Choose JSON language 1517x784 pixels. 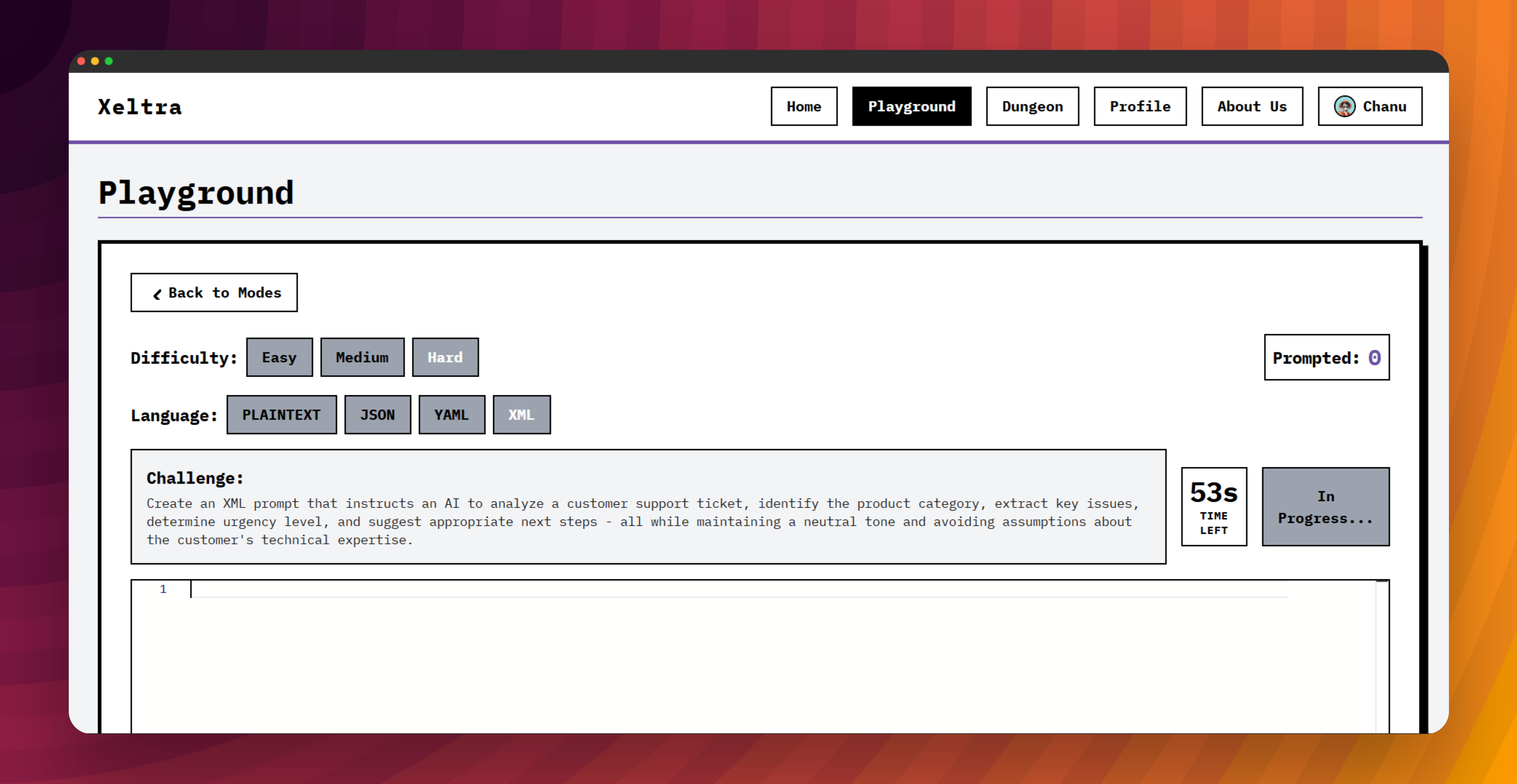coord(378,415)
